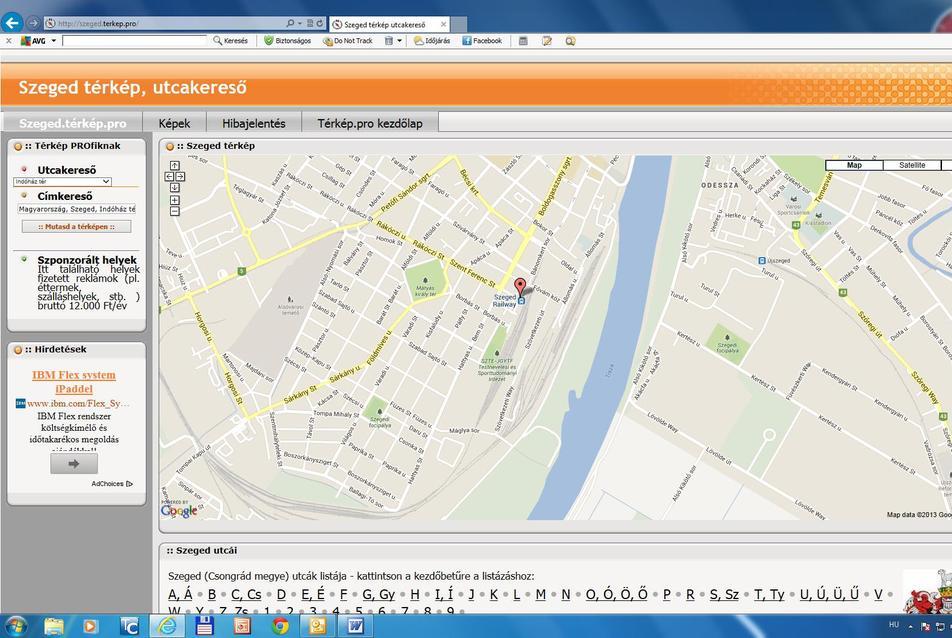Screen dimensions: 952x638
Task: Expand the trash can dropdown arrow
Action: (399, 41)
